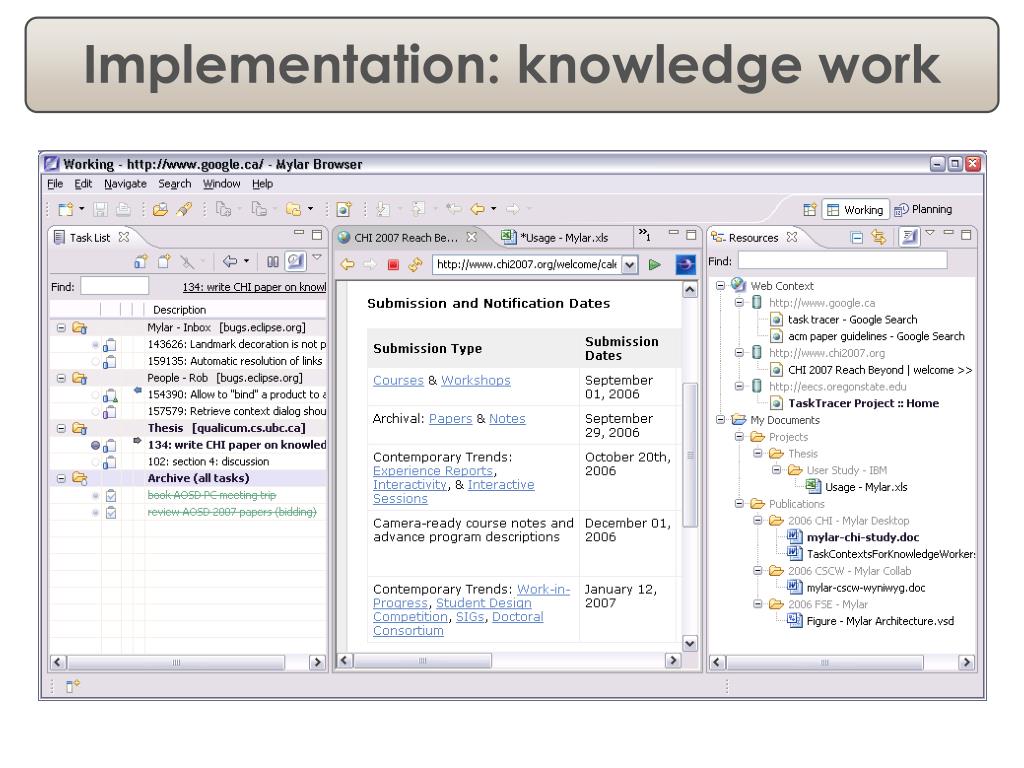Open the URL address dropdown
The image size is (1024, 768).
630,264
